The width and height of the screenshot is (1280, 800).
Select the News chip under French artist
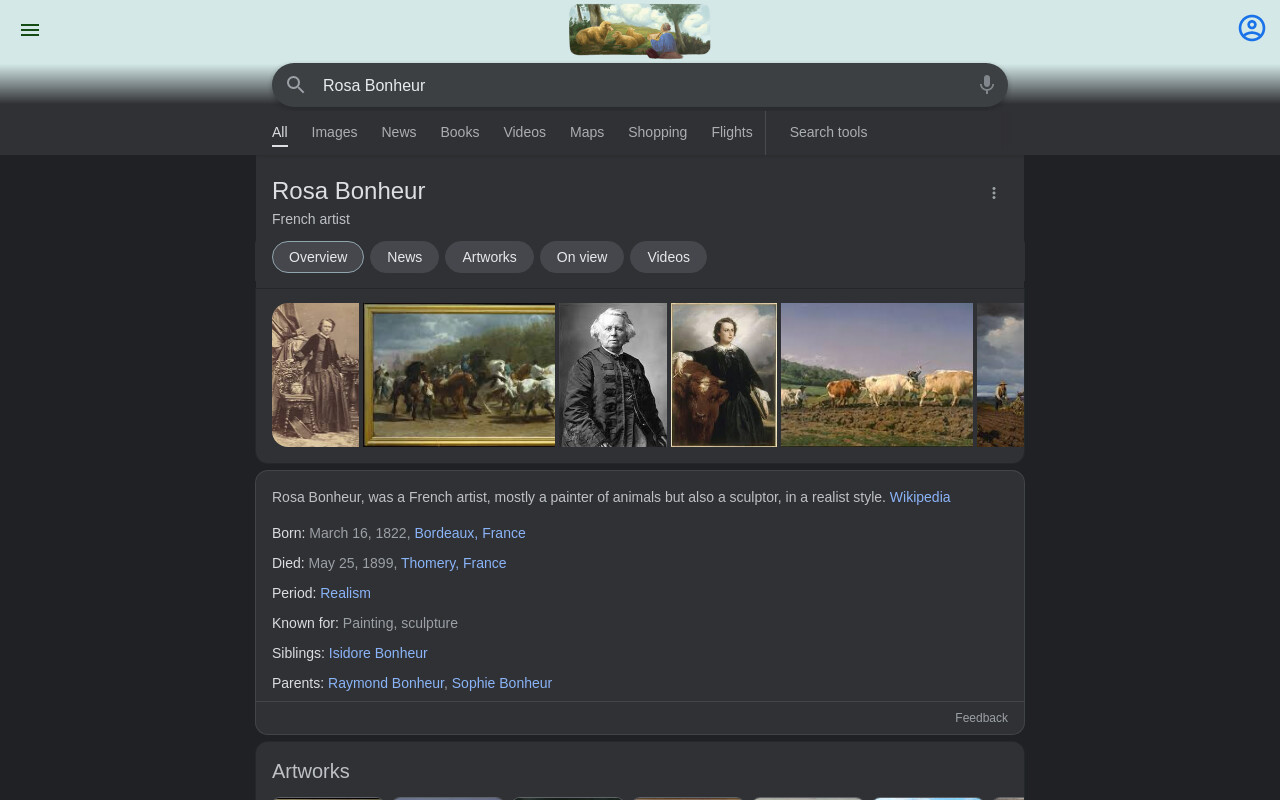pyautogui.click(x=404, y=257)
